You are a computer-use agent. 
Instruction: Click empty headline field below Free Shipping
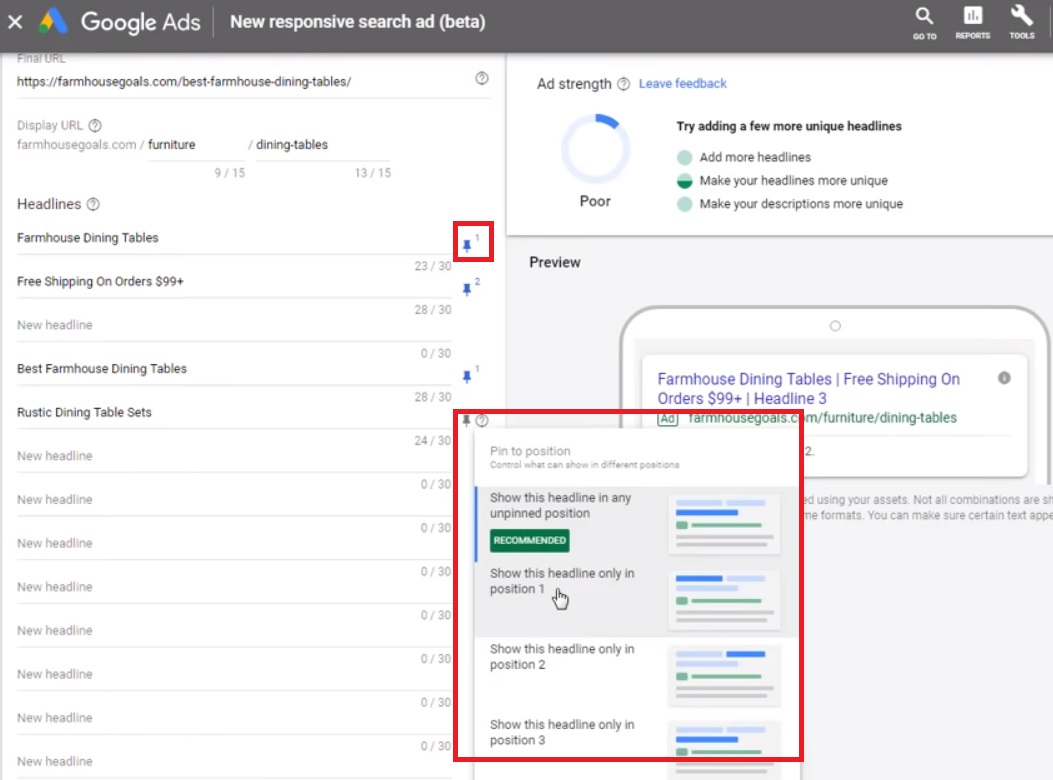tap(234, 325)
